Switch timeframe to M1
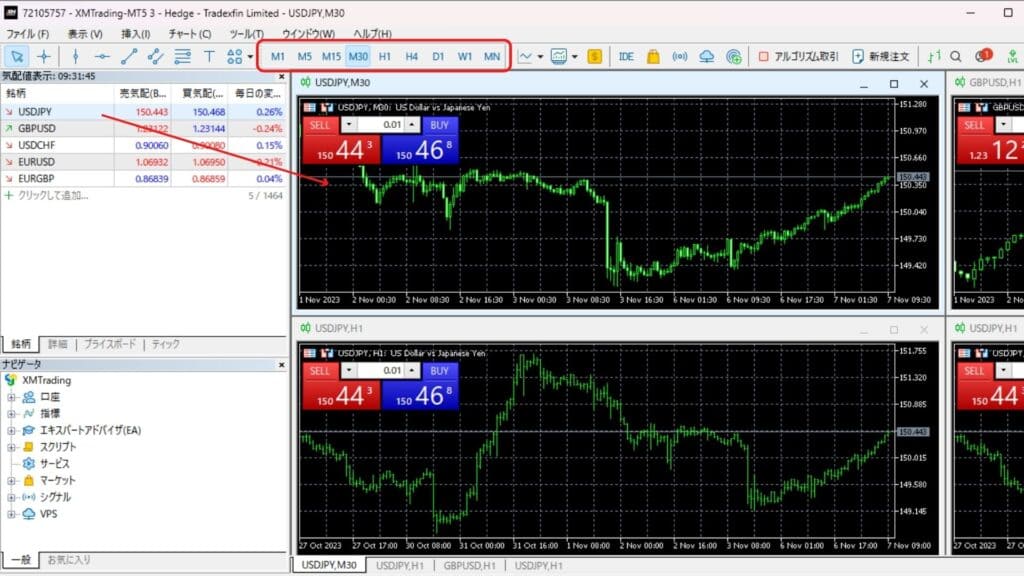 tap(278, 57)
